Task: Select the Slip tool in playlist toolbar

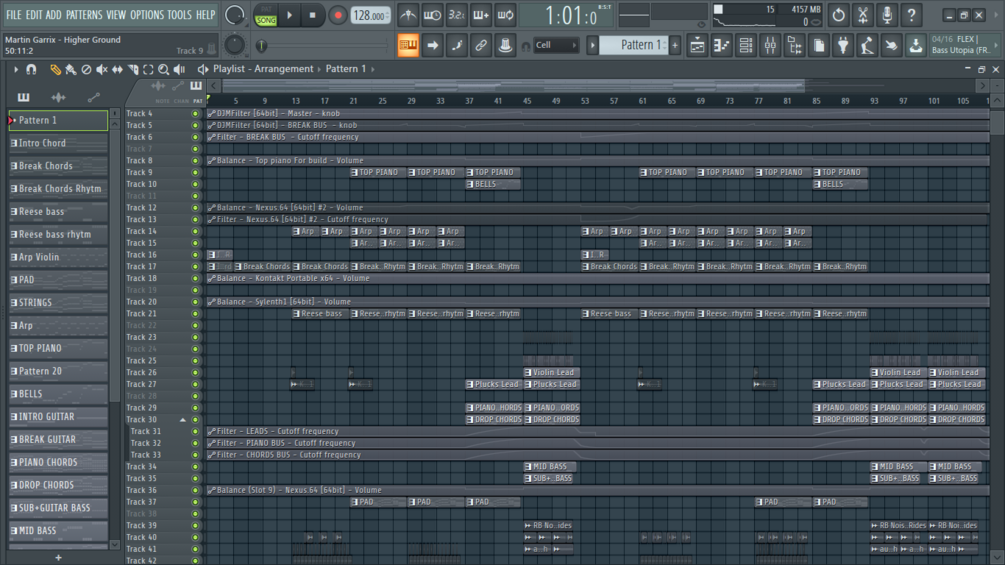Action: pyautogui.click(x=117, y=69)
